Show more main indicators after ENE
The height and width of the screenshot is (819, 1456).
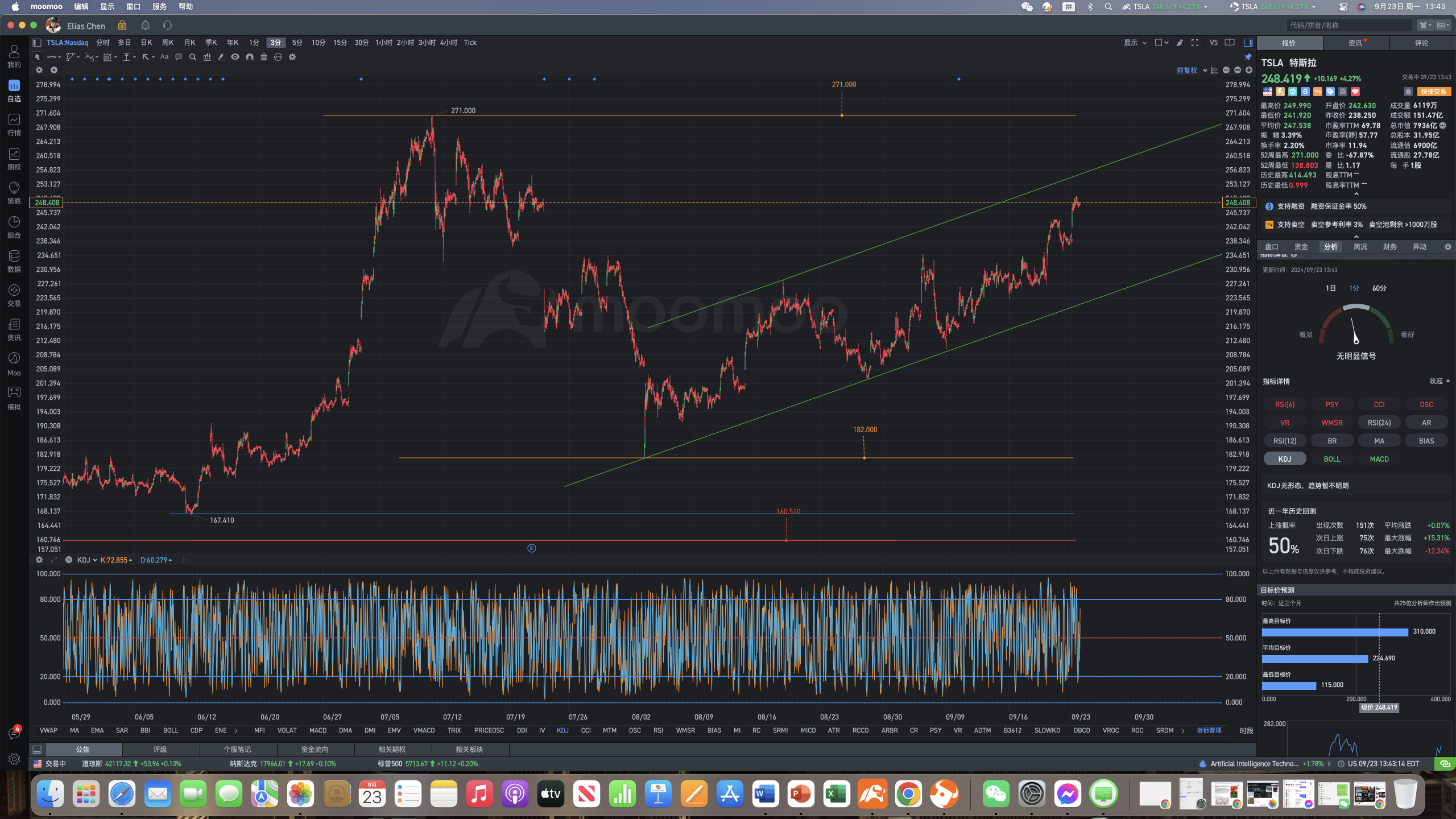pyautogui.click(x=236, y=731)
